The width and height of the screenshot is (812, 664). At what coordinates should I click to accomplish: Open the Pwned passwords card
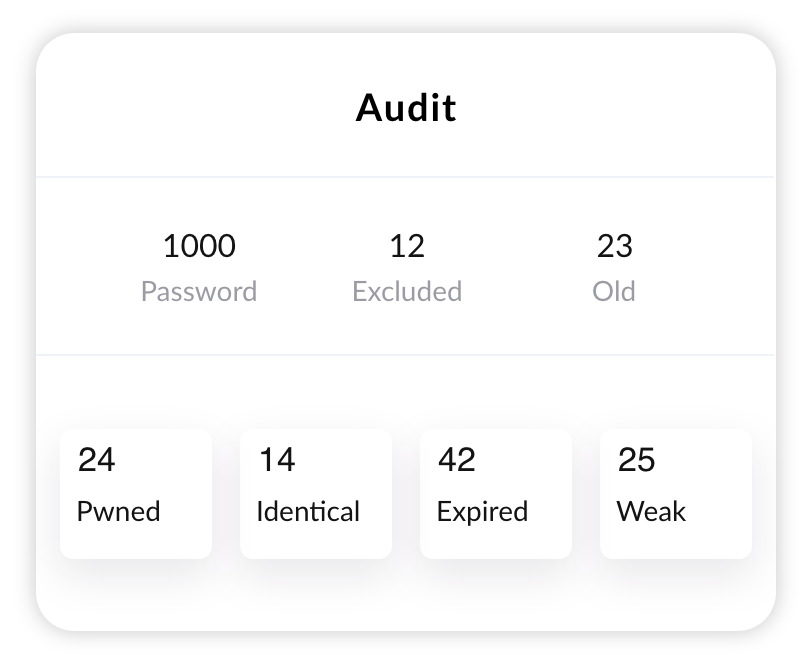coord(135,492)
